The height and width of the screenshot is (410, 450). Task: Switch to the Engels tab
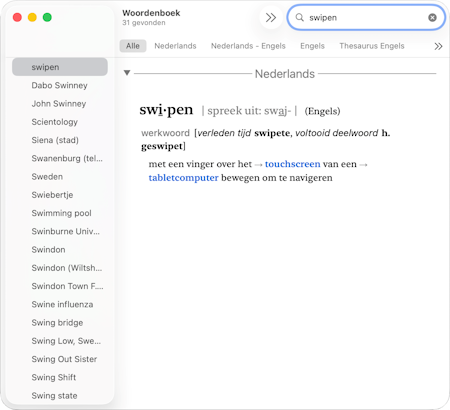[x=312, y=46]
